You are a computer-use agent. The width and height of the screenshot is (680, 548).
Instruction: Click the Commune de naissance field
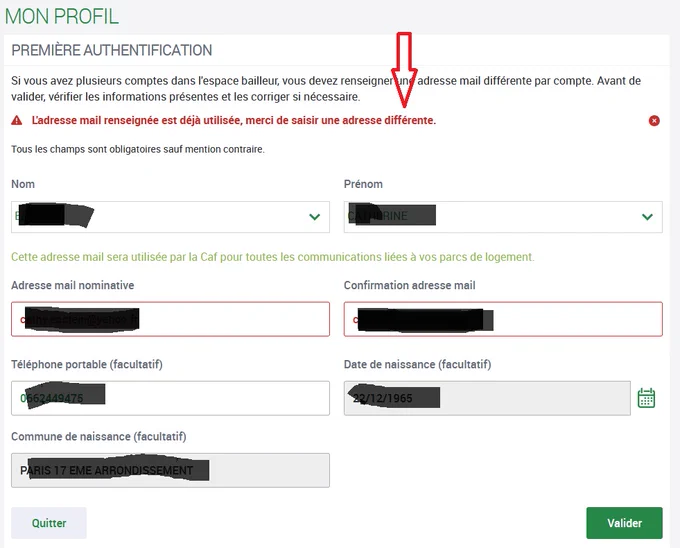[170, 470]
